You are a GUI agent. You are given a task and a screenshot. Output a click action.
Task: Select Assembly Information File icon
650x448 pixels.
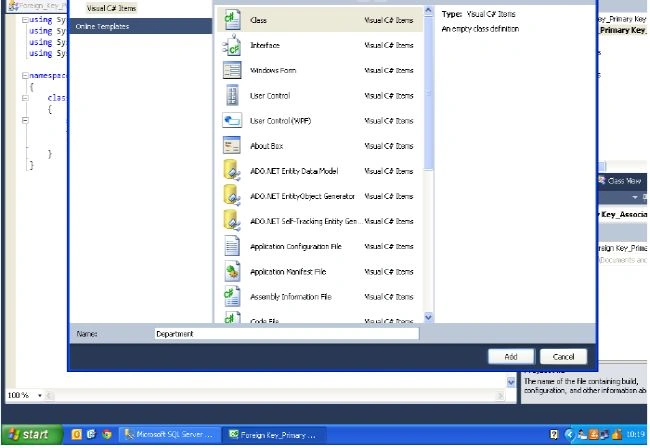click(x=232, y=296)
